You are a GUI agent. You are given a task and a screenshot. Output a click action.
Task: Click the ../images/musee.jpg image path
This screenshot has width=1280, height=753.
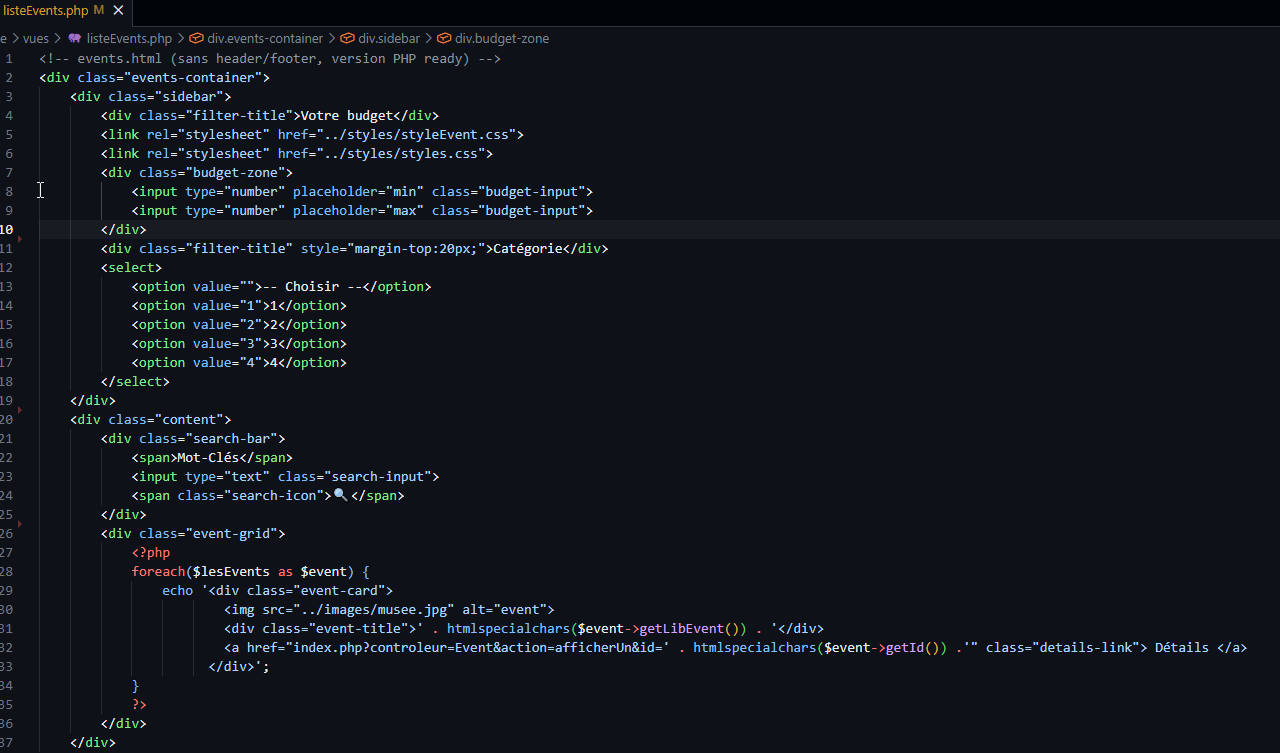pos(370,610)
